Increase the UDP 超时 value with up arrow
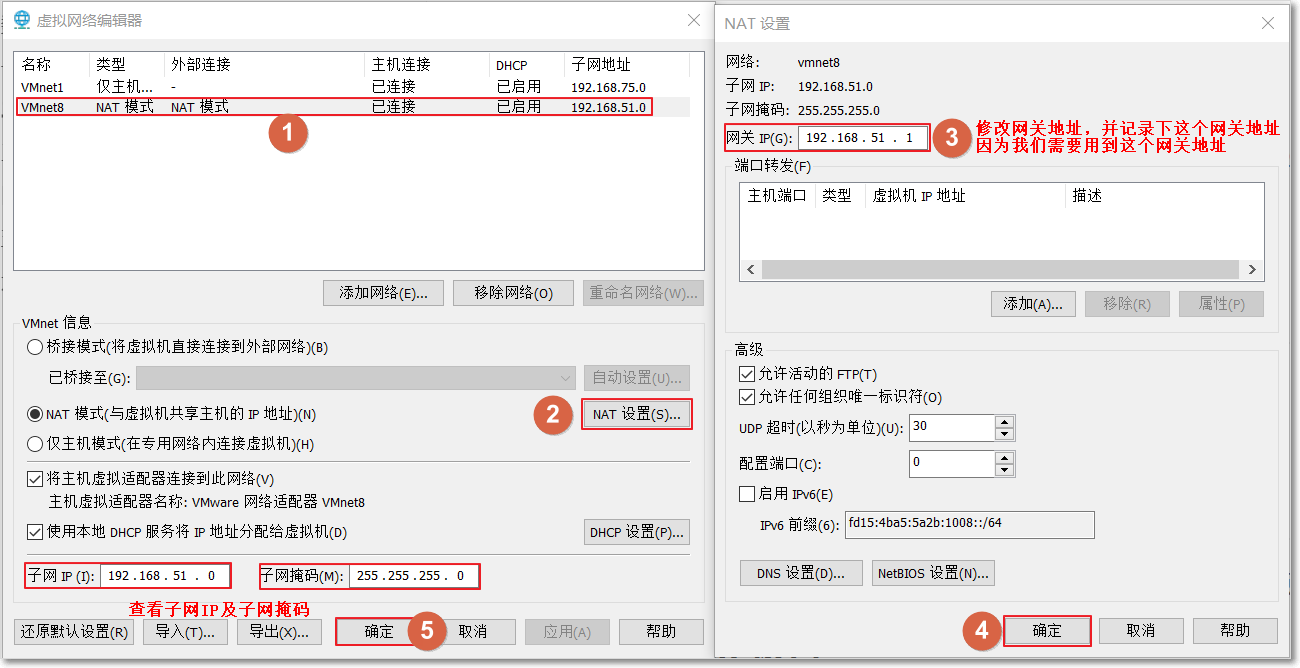Image resolution: width=1300 pixels, height=668 pixels. pyautogui.click(x=1005, y=422)
